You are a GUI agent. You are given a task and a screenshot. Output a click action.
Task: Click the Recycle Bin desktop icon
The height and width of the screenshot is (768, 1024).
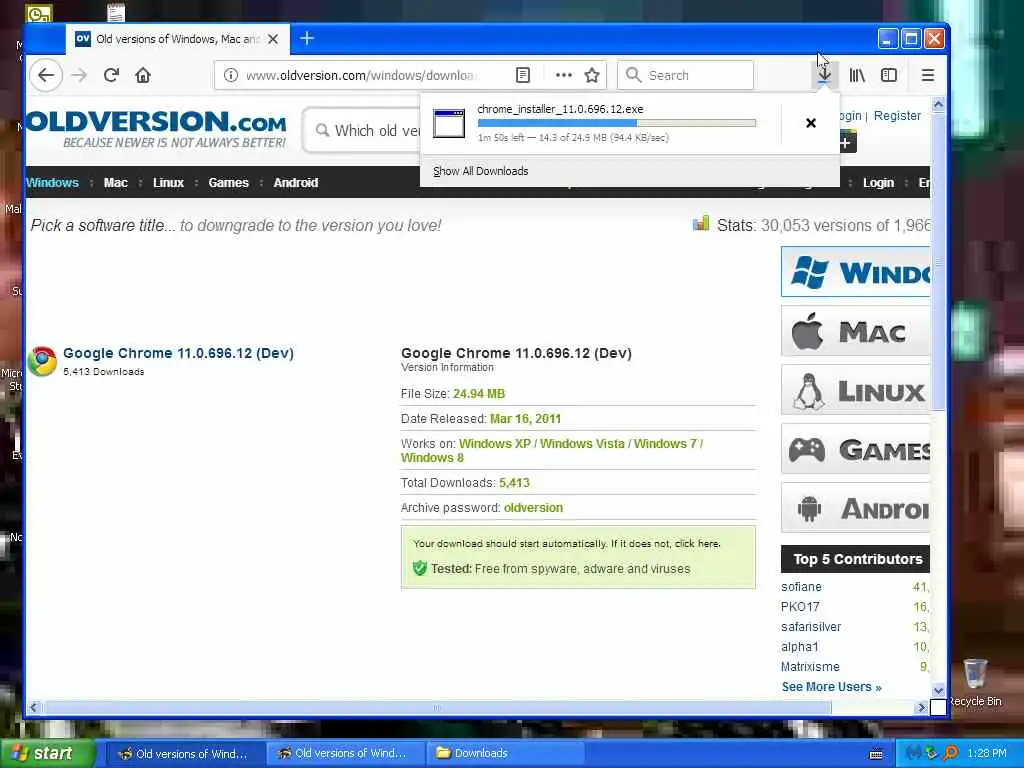pos(975,682)
